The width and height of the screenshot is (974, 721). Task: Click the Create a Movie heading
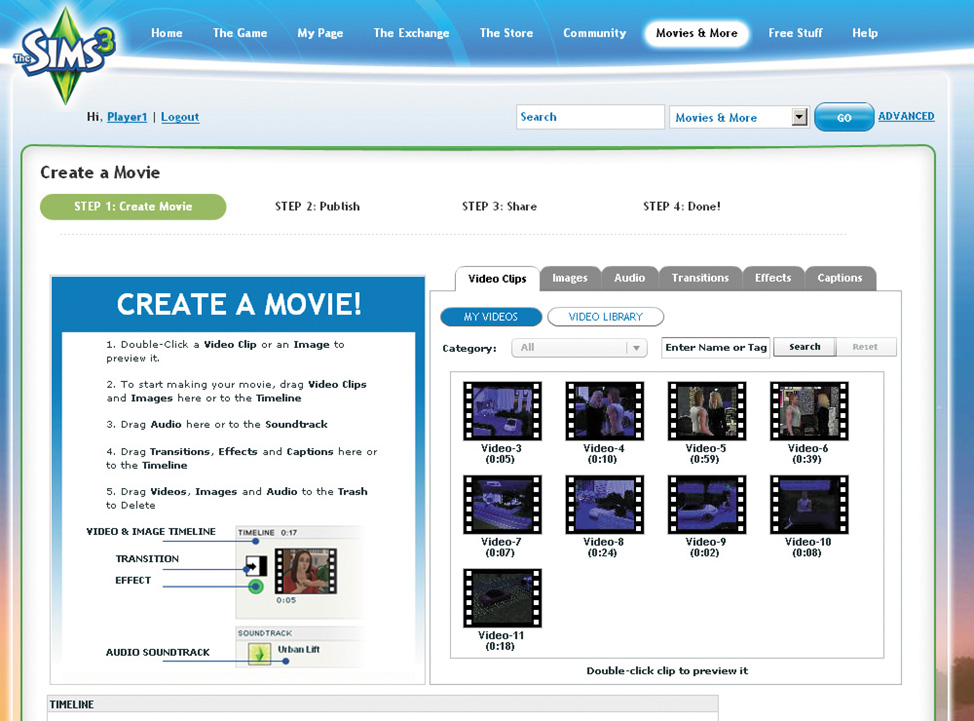[100, 172]
